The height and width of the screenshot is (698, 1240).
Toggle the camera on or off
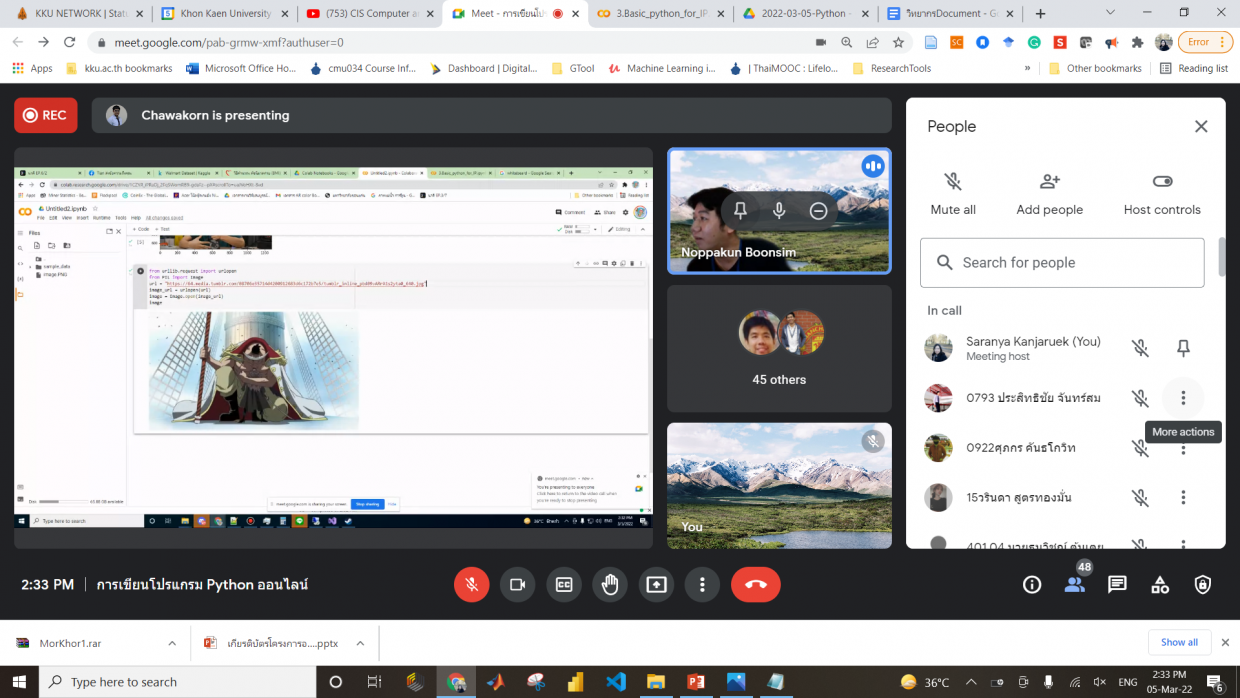coord(517,585)
